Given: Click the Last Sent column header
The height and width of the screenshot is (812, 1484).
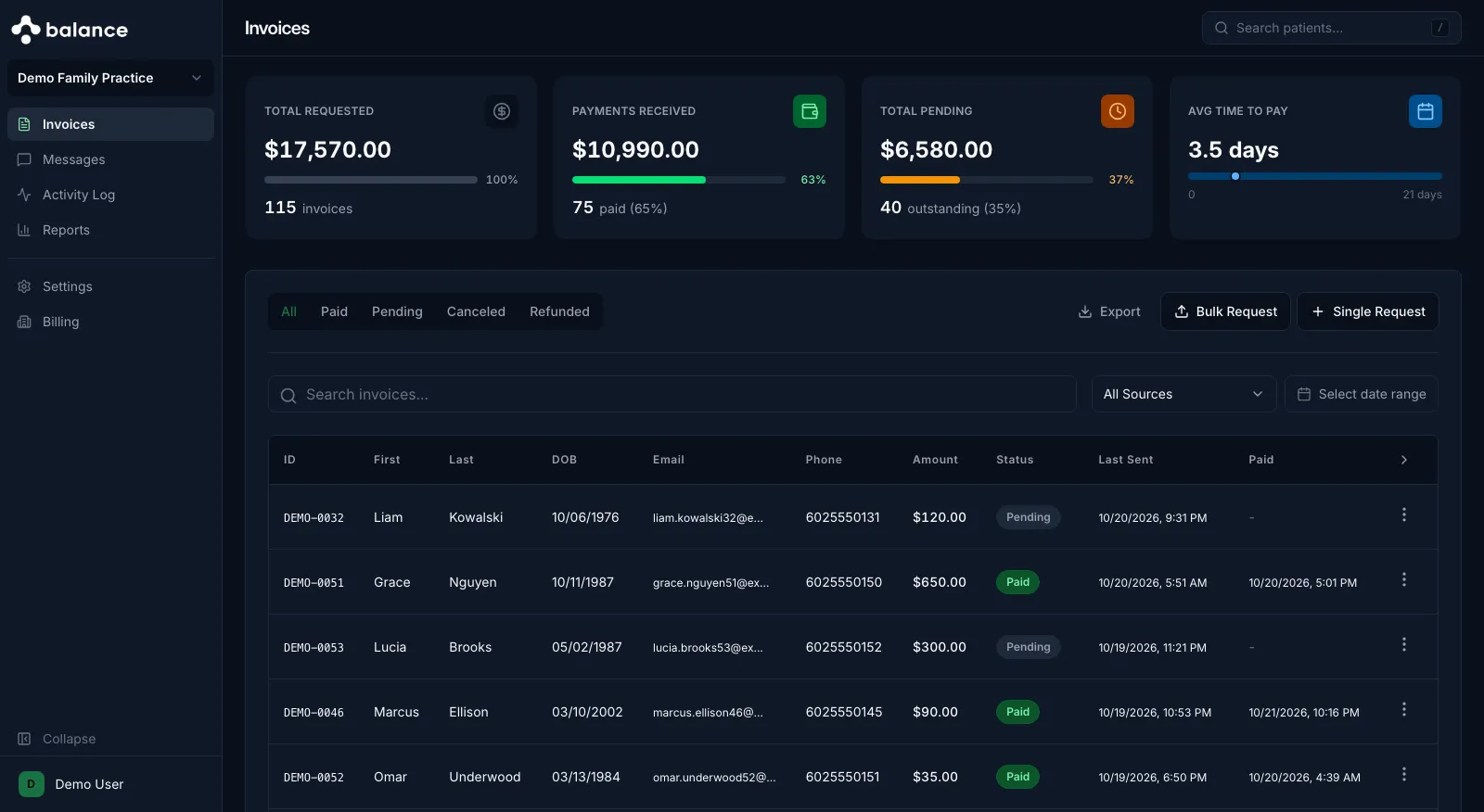Looking at the screenshot, I should pyautogui.click(x=1126, y=460).
